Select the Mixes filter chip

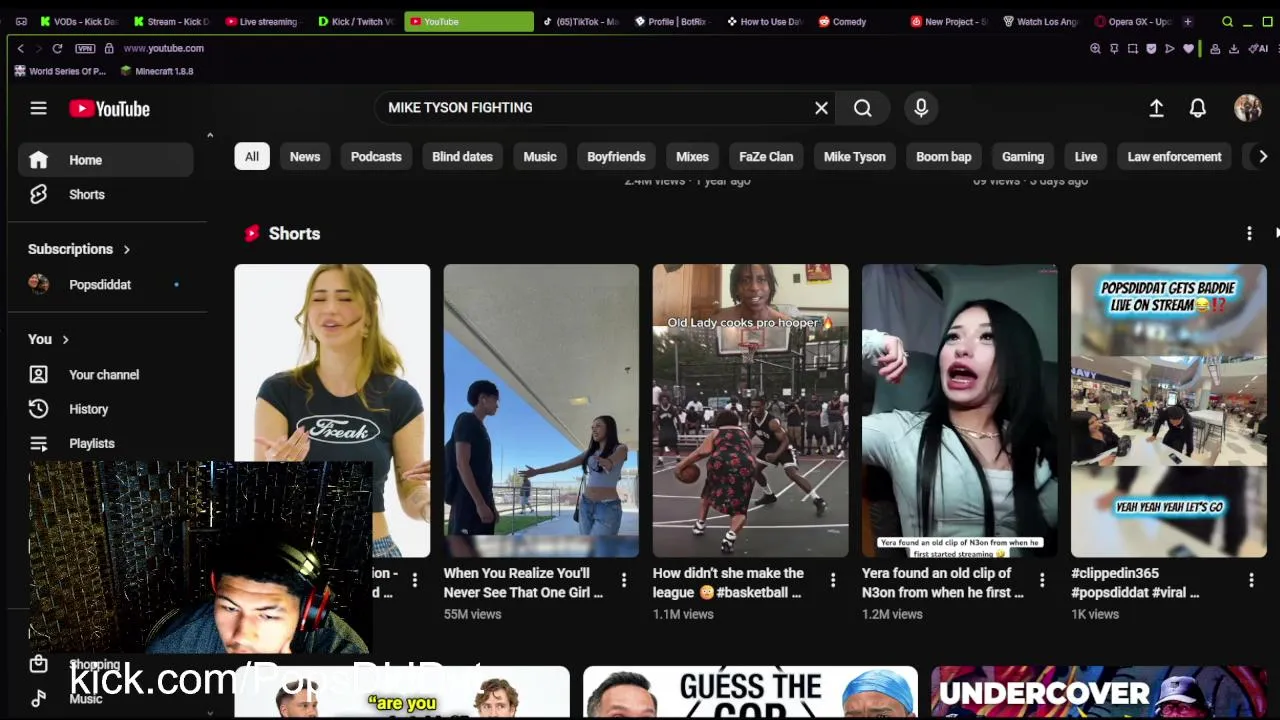(x=692, y=156)
